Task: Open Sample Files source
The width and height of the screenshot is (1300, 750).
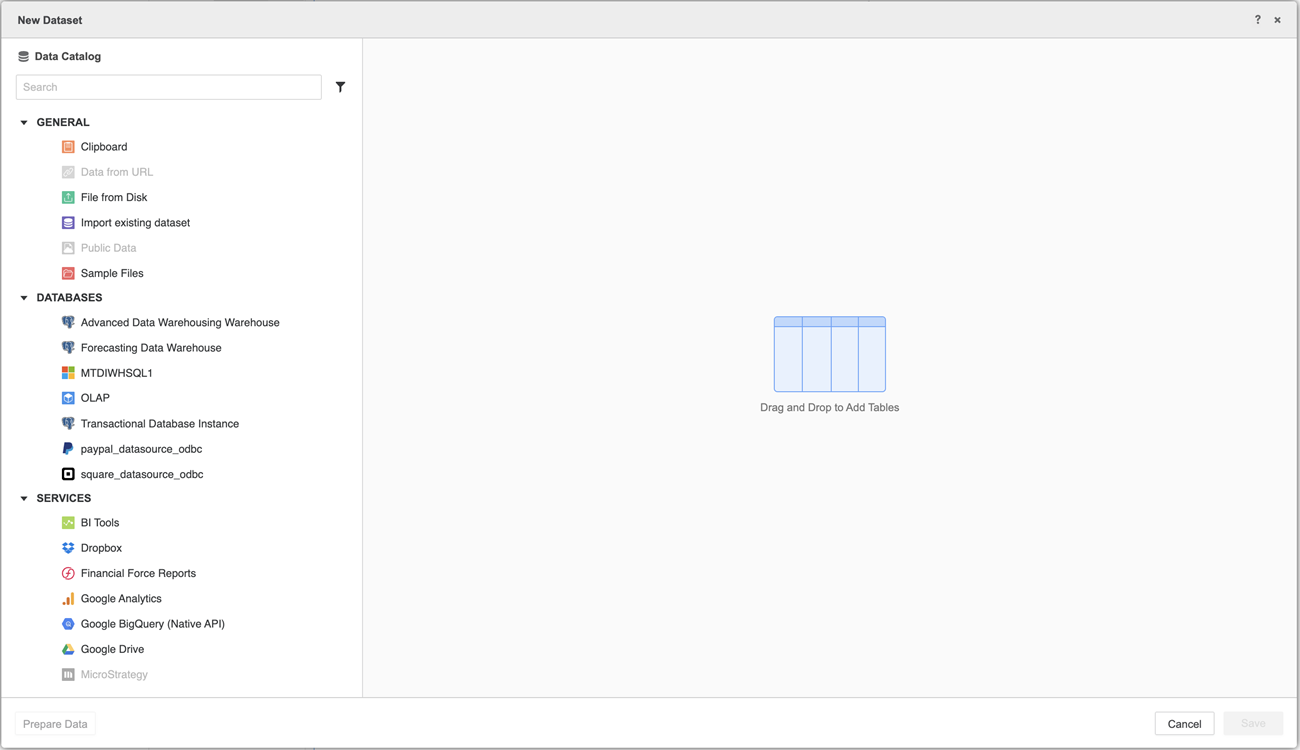Action: pyautogui.click(x=112, y=273)
